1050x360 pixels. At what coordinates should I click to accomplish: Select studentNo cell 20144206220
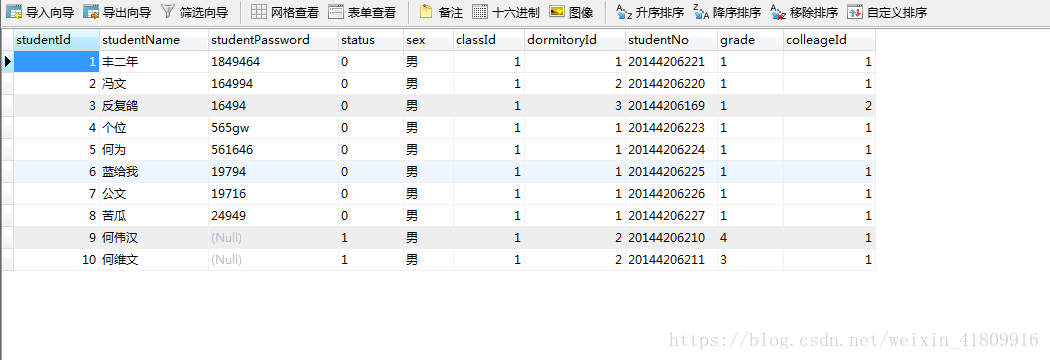(x=671, y=84)
